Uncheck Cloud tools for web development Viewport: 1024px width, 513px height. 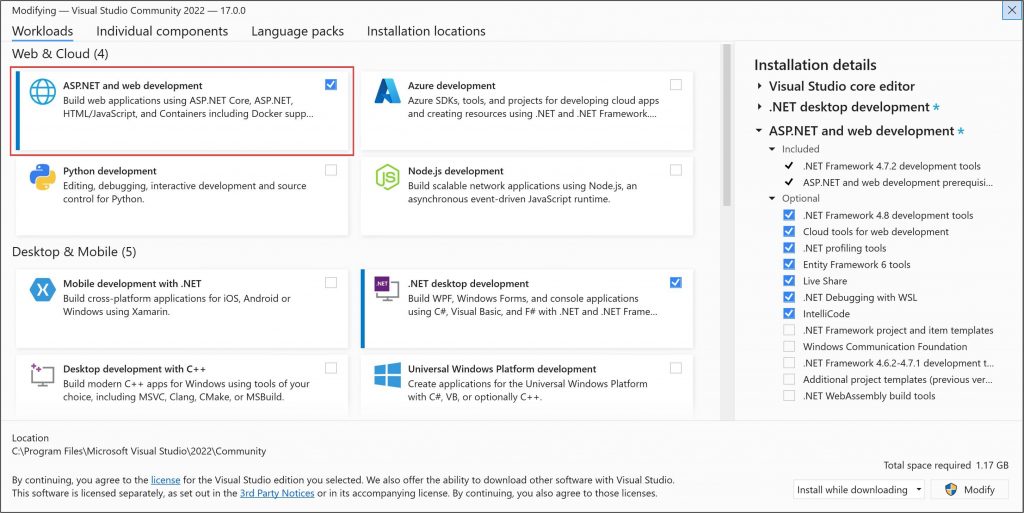tap(789, 231)
